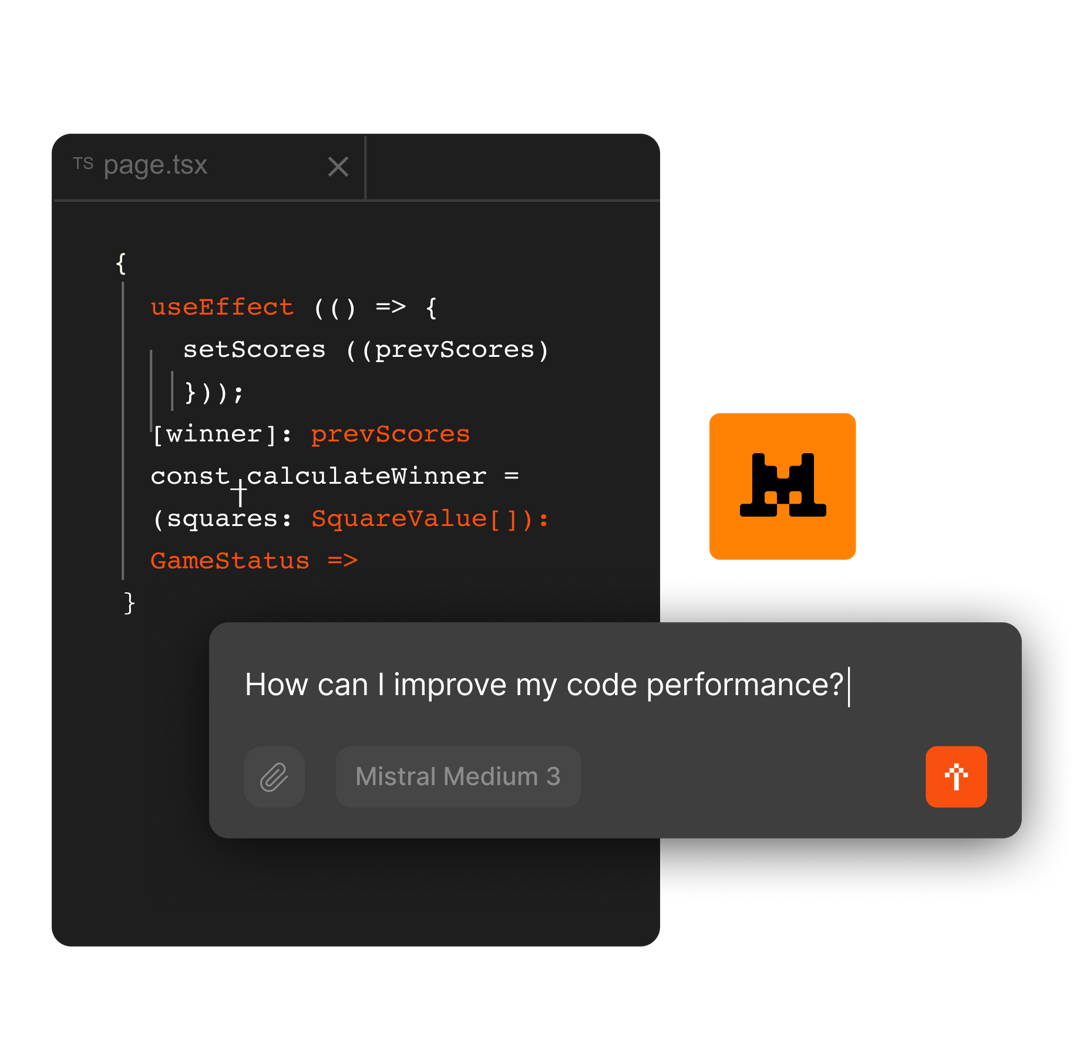Screen dimensions: 1080x1052
Task: Click the orange Mistral logo
Action: tap(783, 486)
